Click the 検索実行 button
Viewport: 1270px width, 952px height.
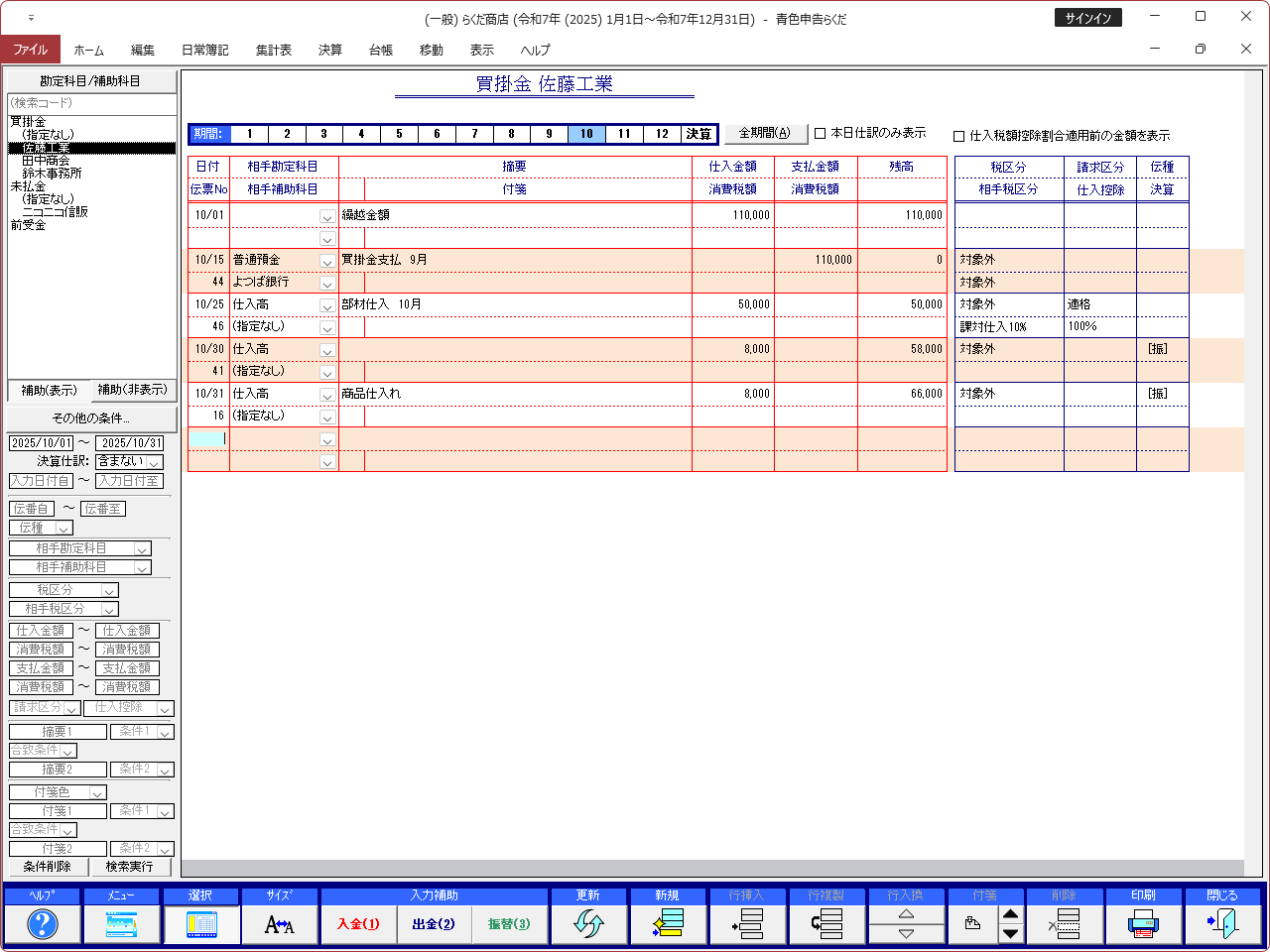pos(130,867)
